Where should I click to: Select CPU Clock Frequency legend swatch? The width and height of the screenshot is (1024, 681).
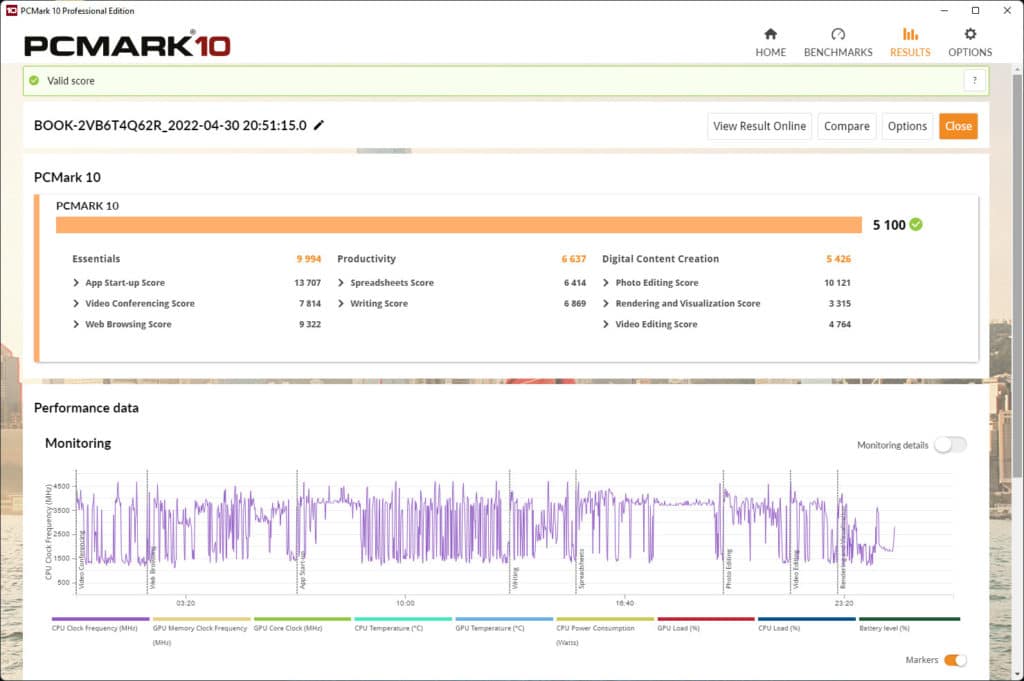(x=101, y=618)
